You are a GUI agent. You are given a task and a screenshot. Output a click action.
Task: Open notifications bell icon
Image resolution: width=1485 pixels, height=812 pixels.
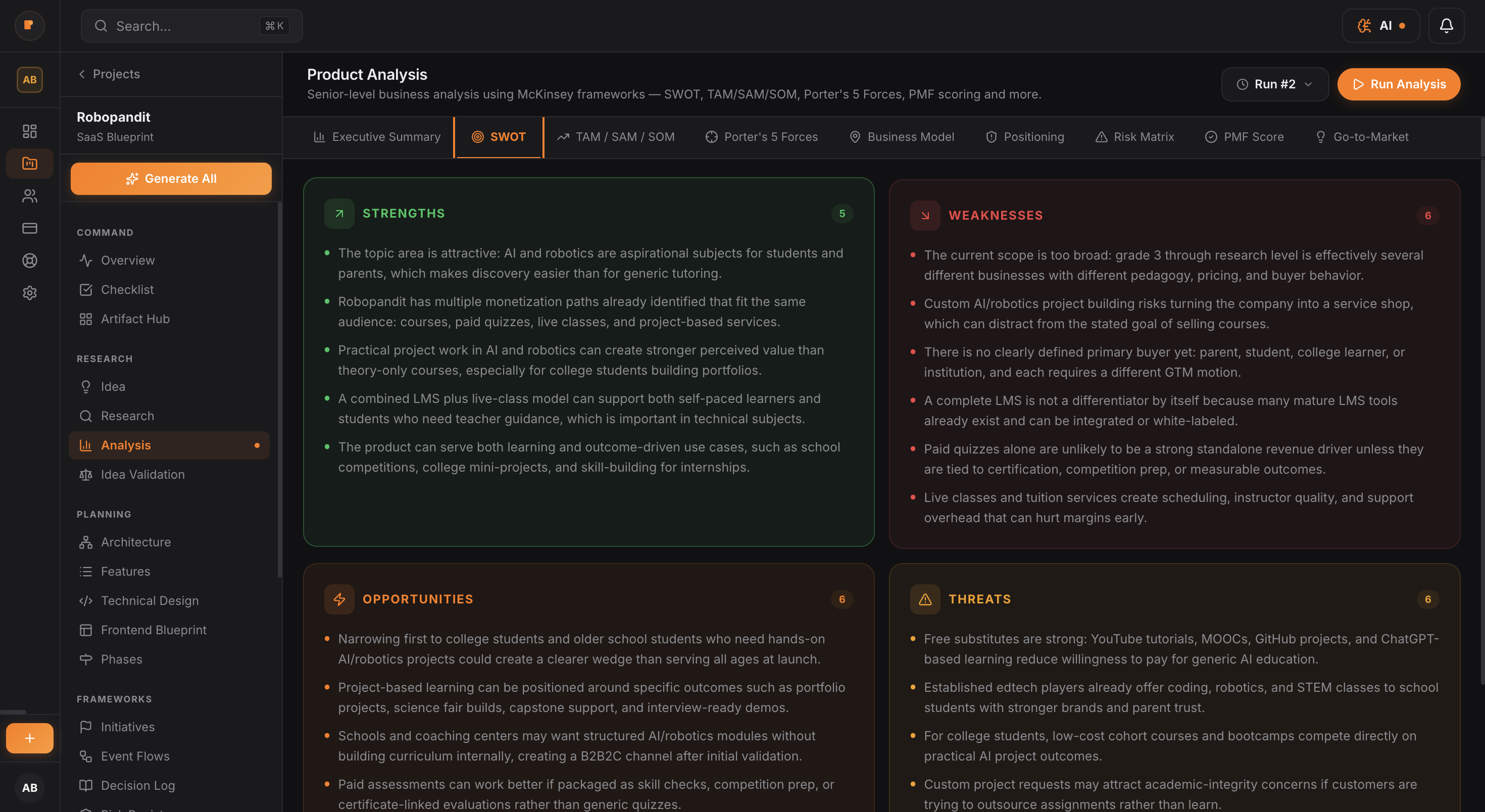coord(1447,25)
